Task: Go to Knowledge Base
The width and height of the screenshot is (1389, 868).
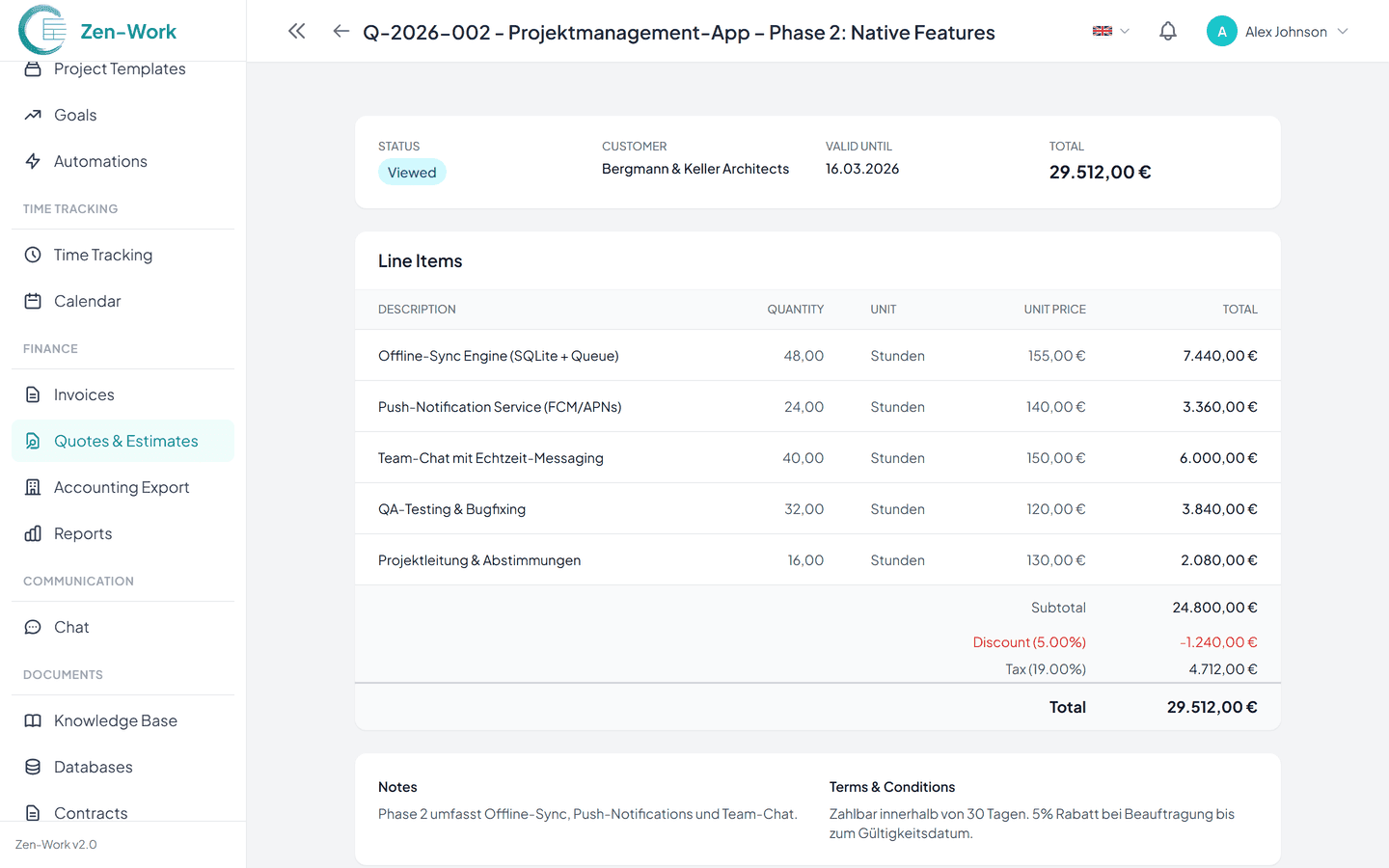Action: (x=115, y=720)
